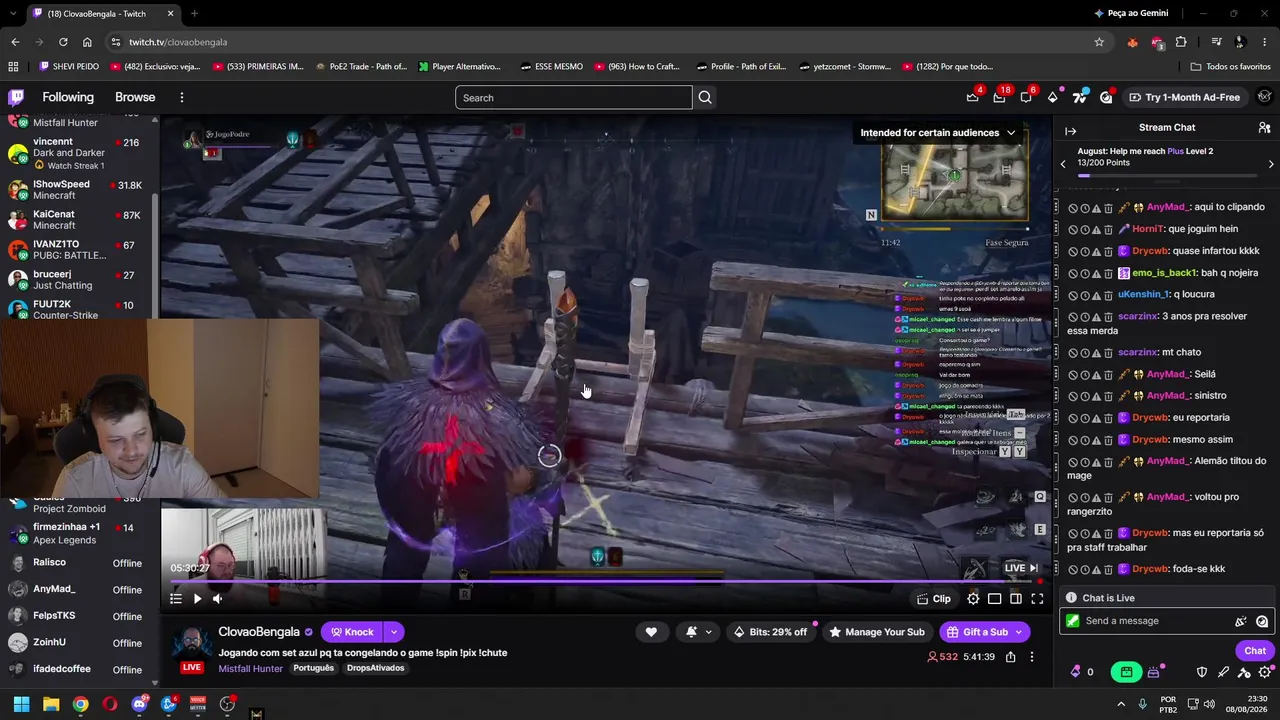Open the video player settings gear
Screen dimensions: 1280x720
click(x=973, y=599)
